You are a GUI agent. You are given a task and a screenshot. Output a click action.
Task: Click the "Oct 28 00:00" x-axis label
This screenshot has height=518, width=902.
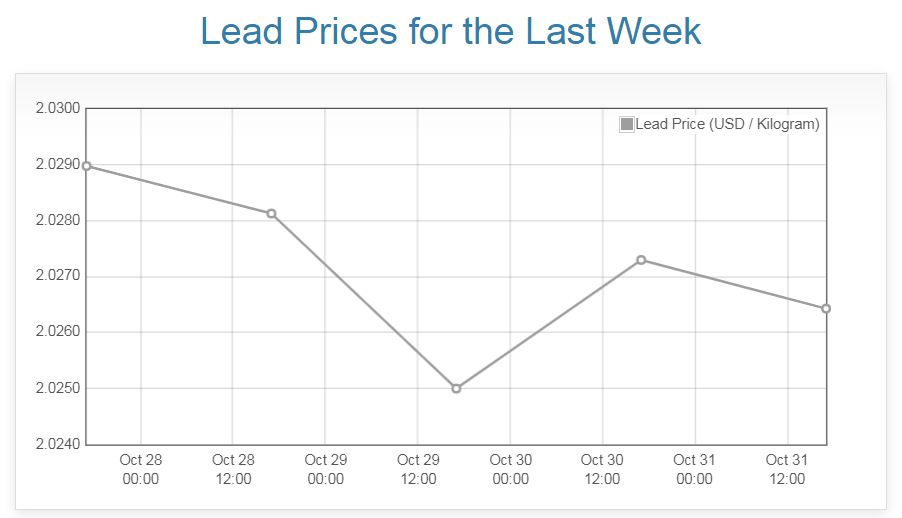tap(140, 469)
